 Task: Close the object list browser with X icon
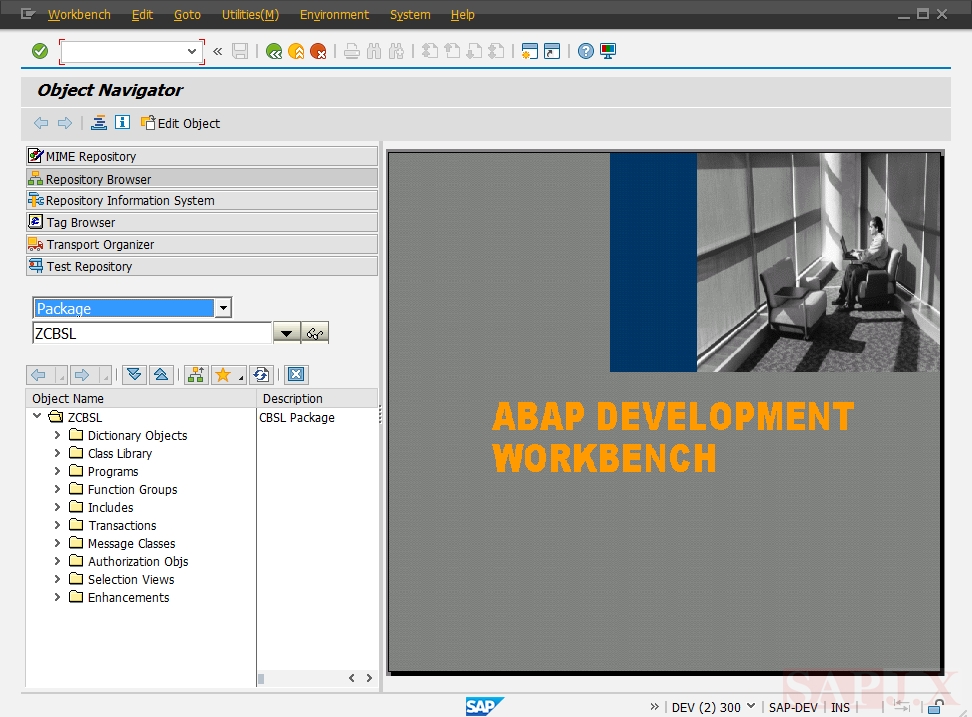click(296, 374)
